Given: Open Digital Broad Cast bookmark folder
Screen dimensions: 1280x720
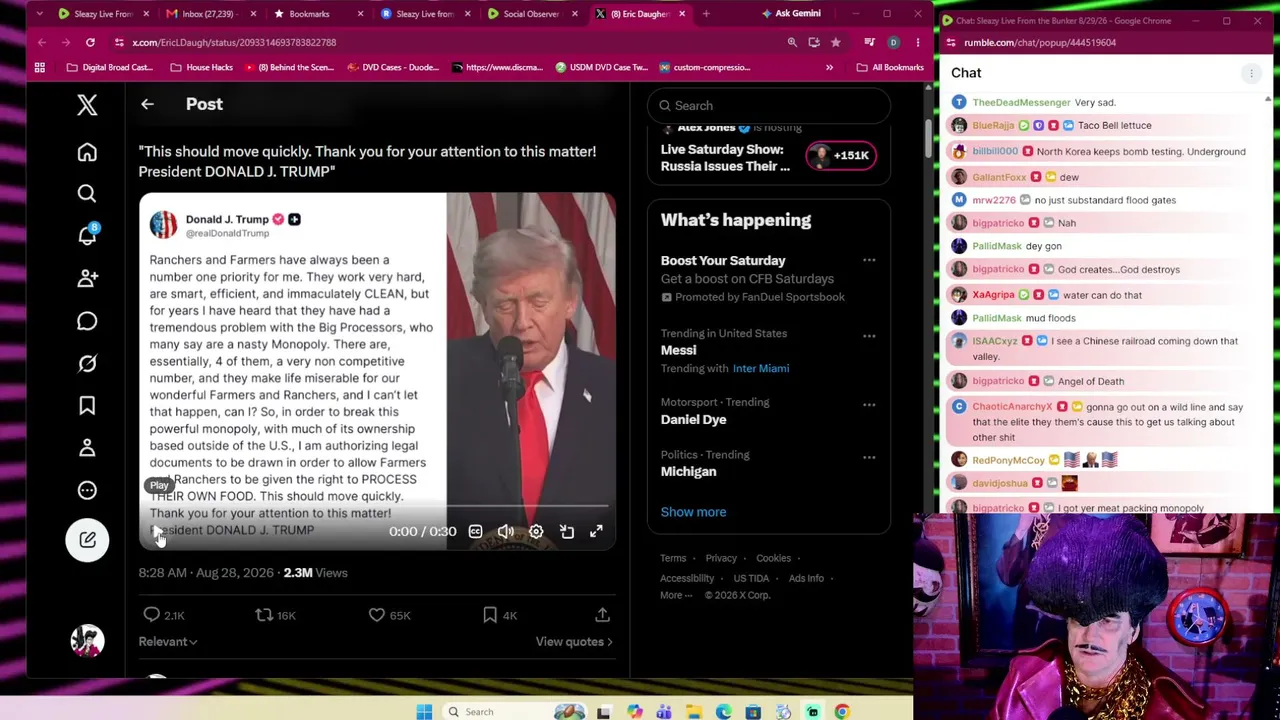Looking at the screenshot, I should point(109,68).
